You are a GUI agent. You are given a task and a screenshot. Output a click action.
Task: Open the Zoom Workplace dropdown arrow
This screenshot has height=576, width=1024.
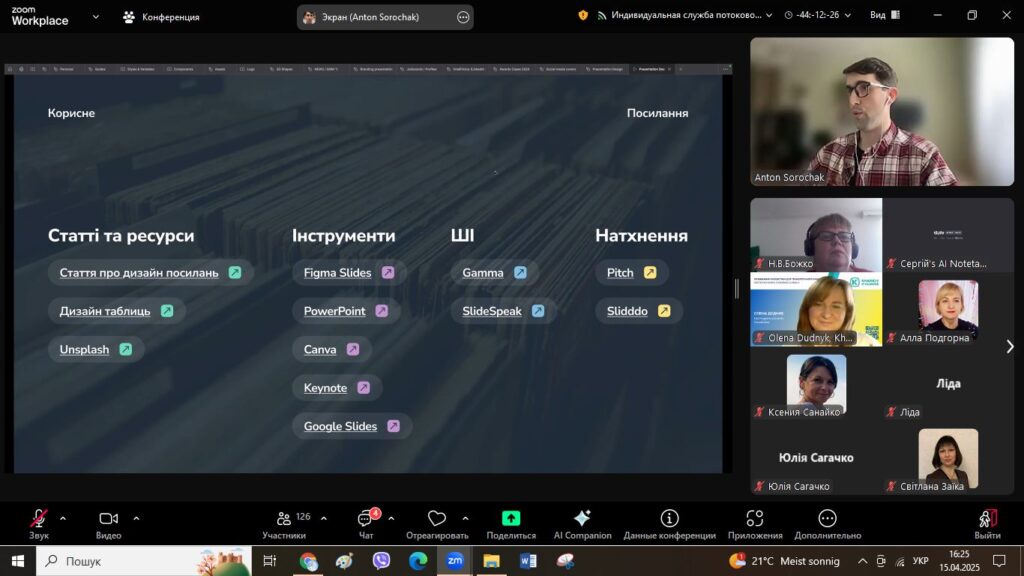pyautogui.click(x=95, y=17)
